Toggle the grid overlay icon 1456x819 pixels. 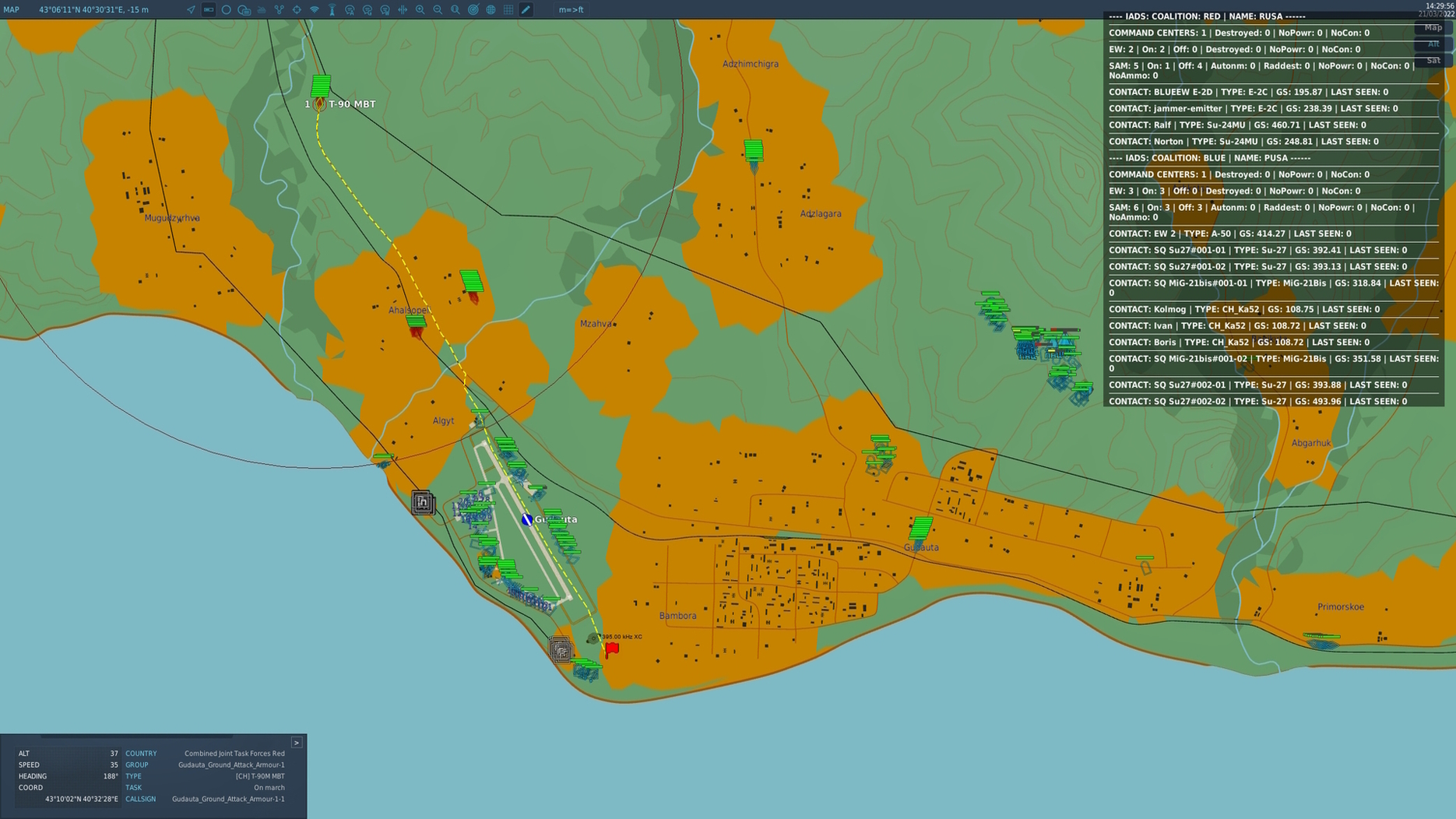pyautogui.click(x=508, y=9)
